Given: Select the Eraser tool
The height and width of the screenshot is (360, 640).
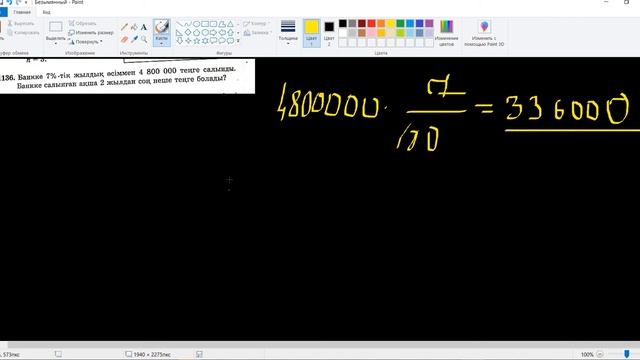Looking at the screenshot, I should pyautogui.click(x=124, y=40).
